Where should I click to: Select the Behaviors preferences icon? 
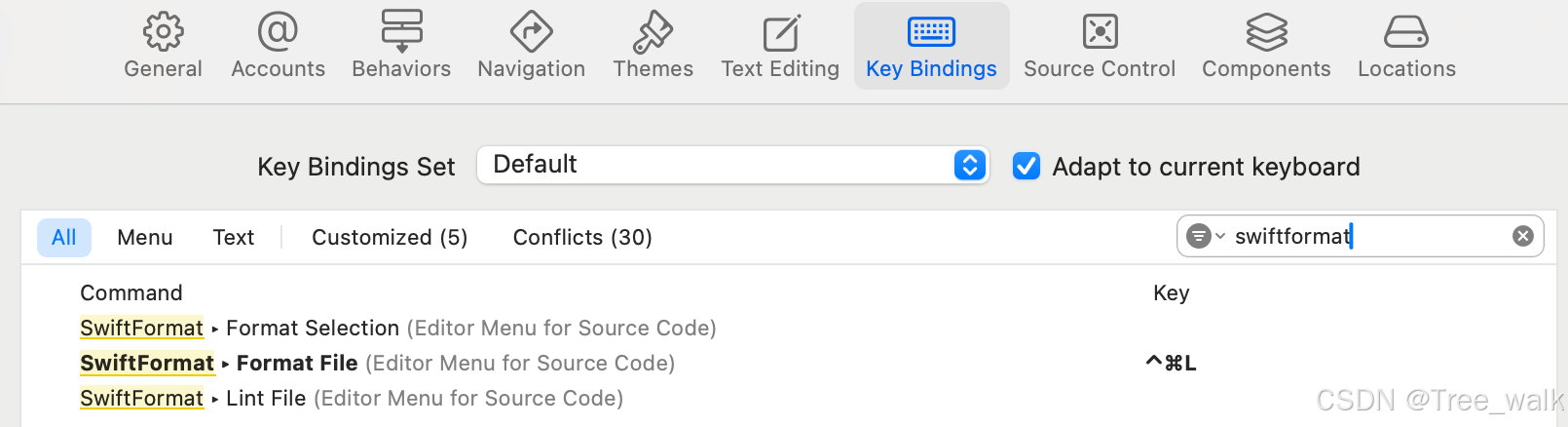point(401,31)
